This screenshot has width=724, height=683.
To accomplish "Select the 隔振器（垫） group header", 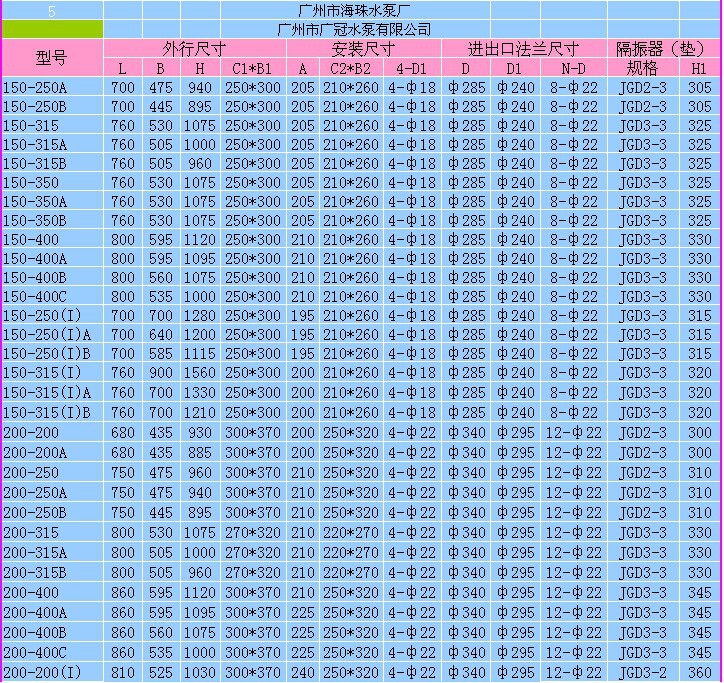I will [664, 48].
